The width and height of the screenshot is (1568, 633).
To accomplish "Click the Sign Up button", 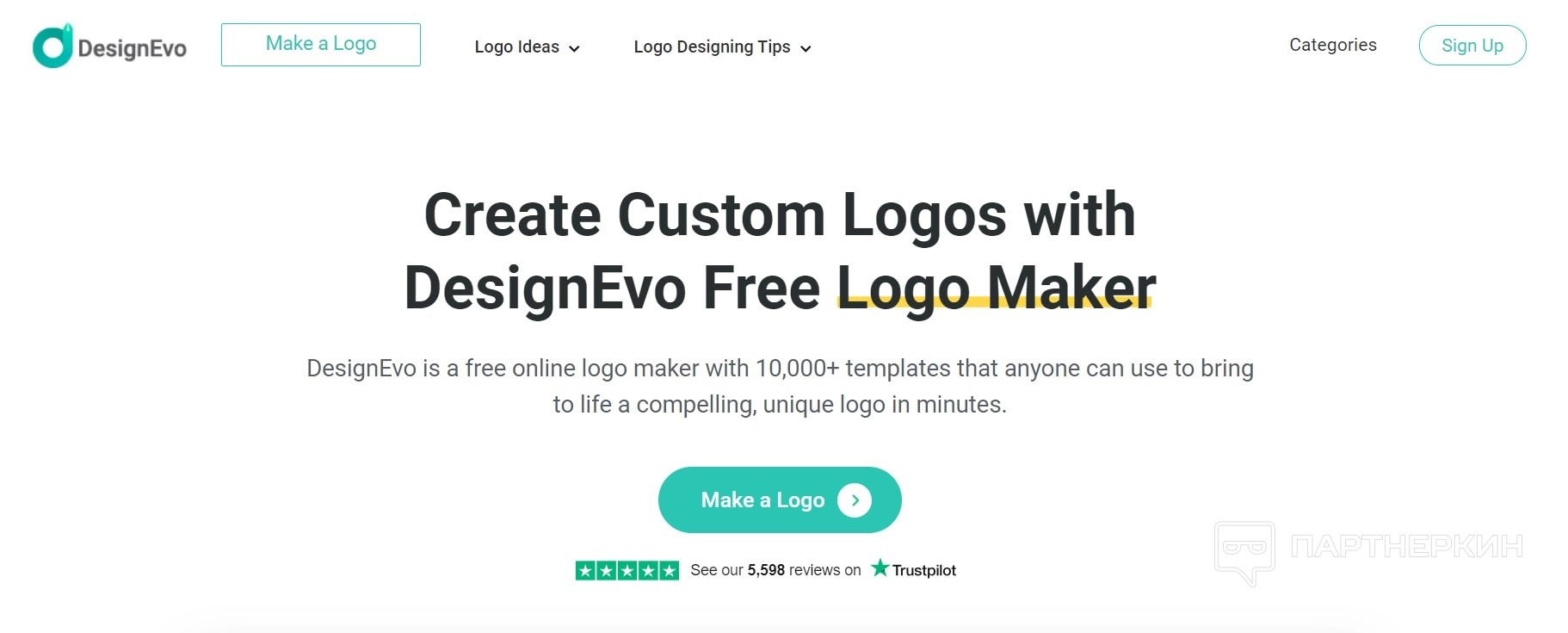I will point(1472,46).
